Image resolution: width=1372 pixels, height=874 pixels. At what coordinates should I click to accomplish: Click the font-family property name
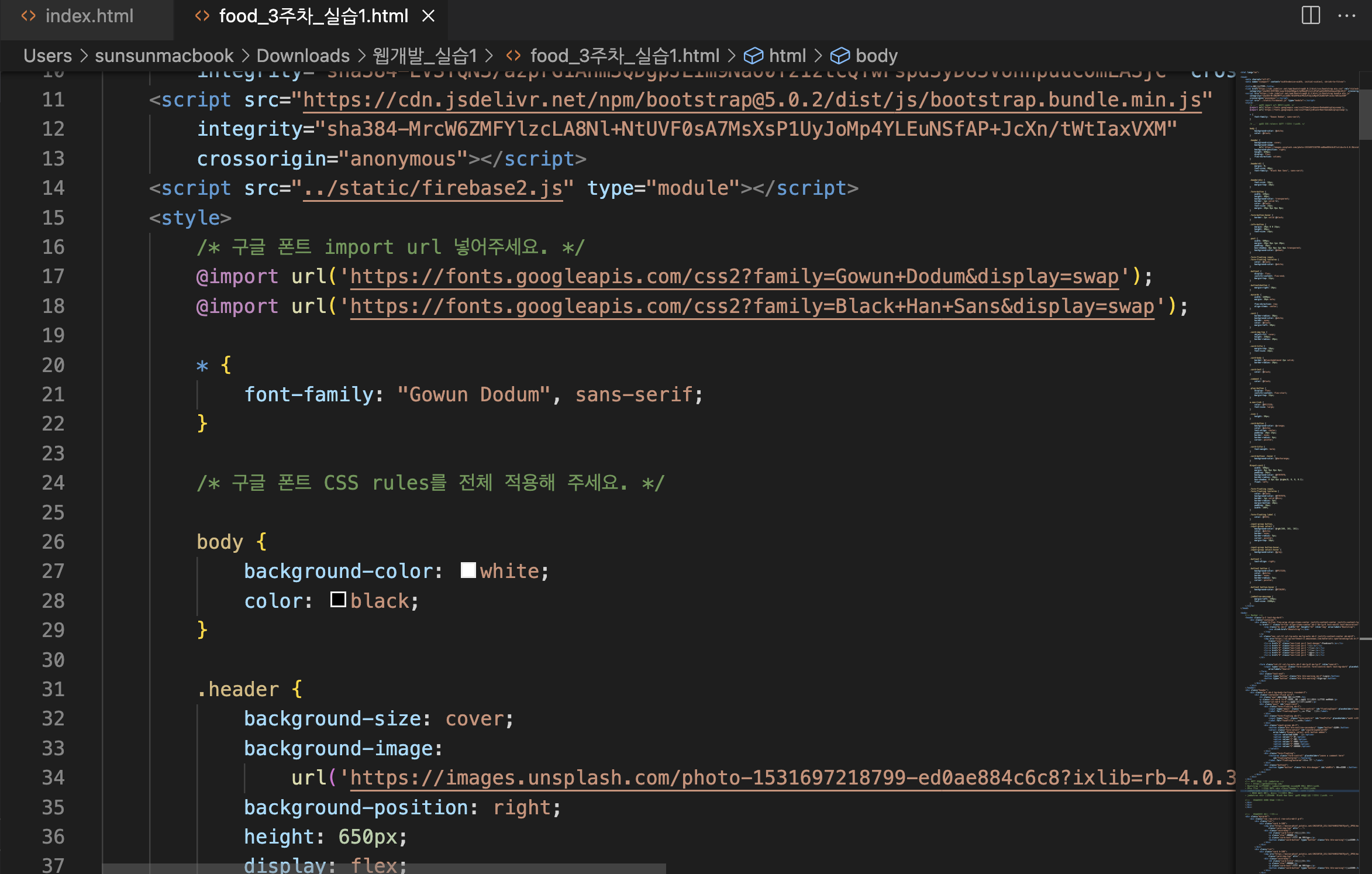click(x=308, y=395)
